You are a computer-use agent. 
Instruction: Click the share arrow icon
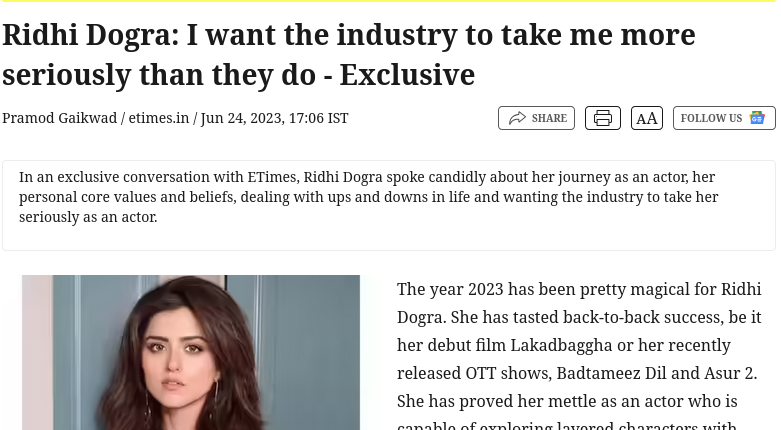[x=517, y=118]
